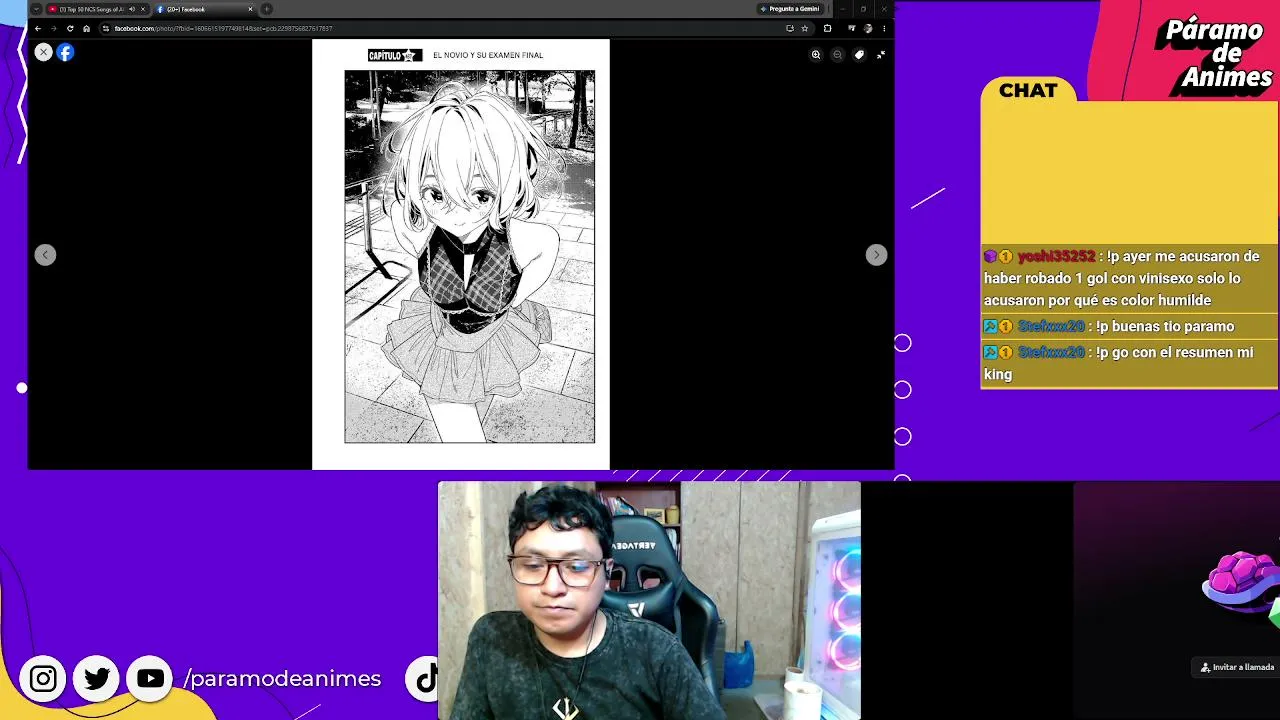
Task: Click the CHAT panel header
Action: [1028, 91]
